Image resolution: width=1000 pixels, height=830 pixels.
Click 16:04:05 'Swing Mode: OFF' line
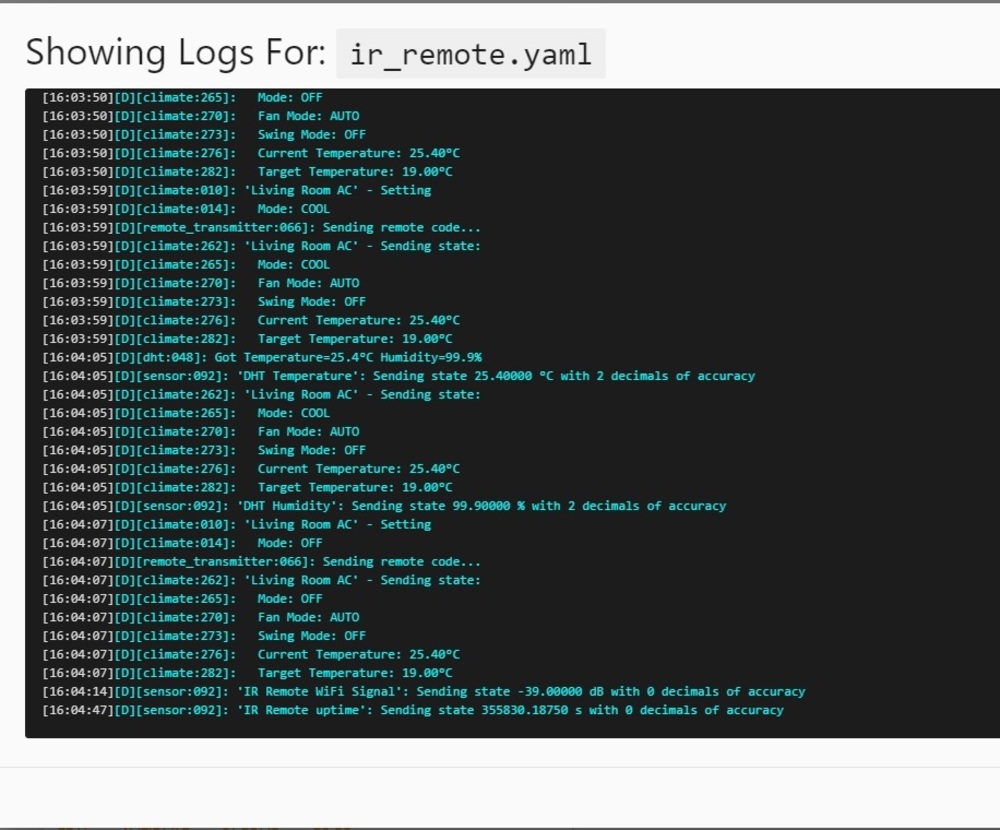[204, 450]
